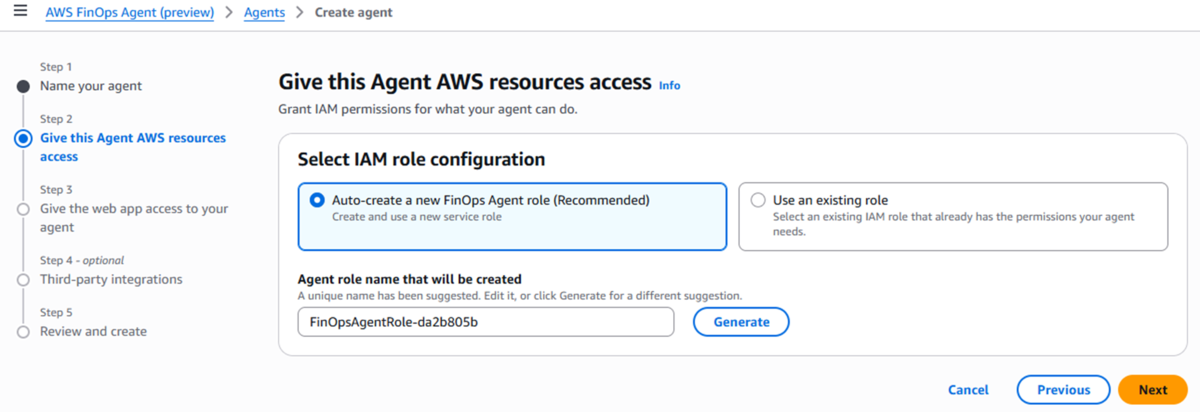Jump to Name your agent step
The width and height of the screenshot is (1200, 412).
91,86
